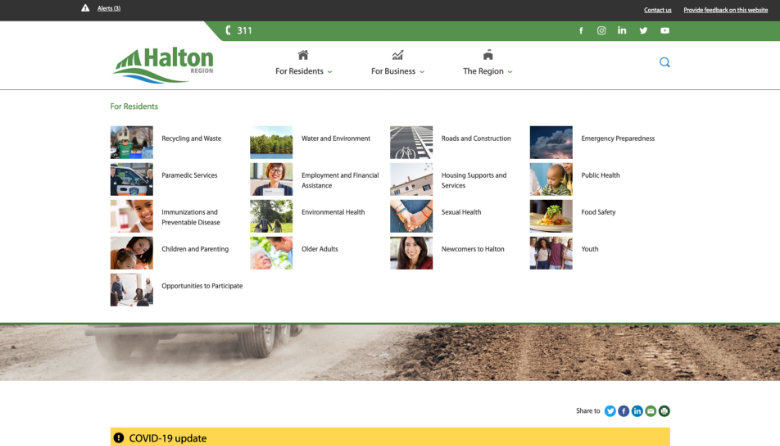Open Paramedic Services link

189,175
